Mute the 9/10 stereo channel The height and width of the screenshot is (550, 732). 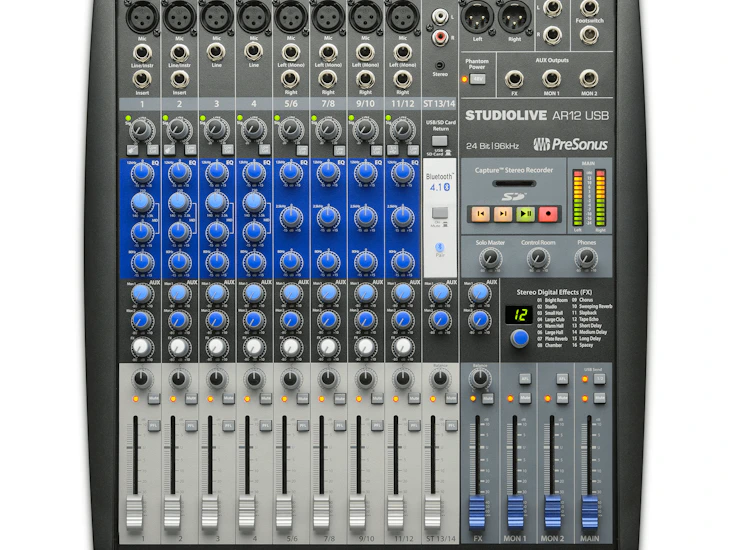[x=377, y=399]
